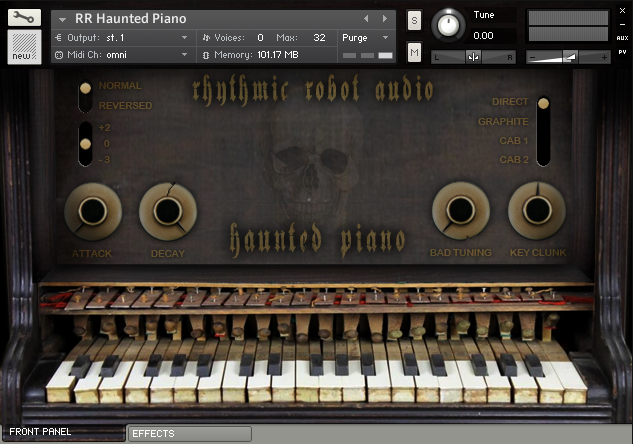Set octave switch to 0
Screen dimensions: 633x444
(x=107, y=144)
